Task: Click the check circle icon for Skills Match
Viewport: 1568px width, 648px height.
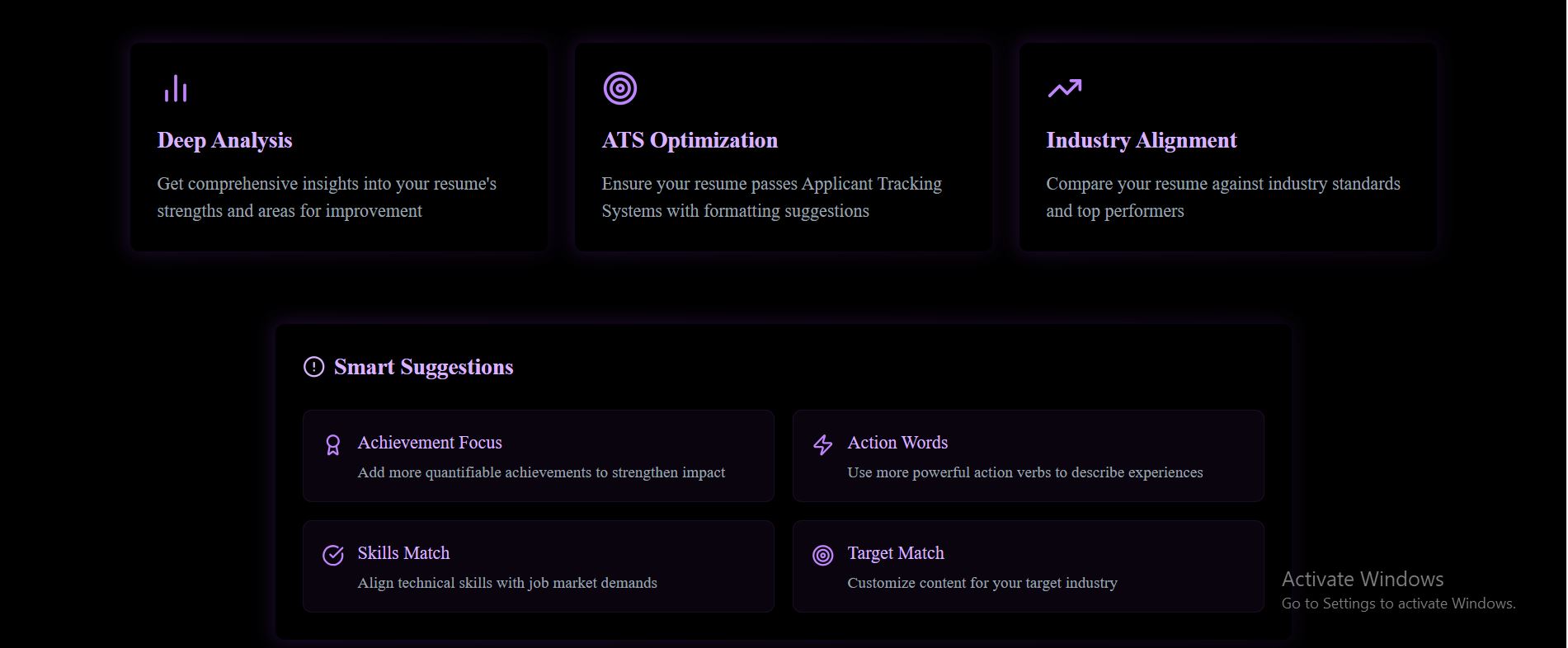Action: tap(332, 556)
